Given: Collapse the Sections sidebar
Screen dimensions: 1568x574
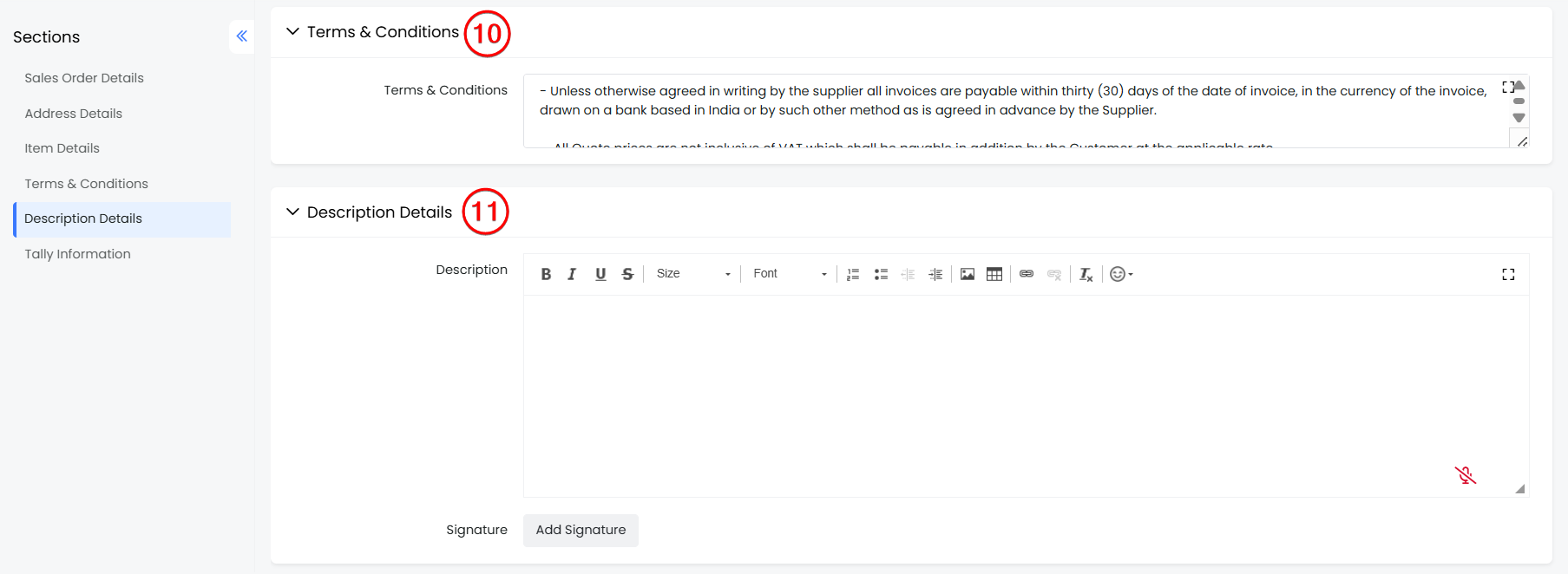Looking at the screenshot, I should pyautogui.click(x=241, y=36).
